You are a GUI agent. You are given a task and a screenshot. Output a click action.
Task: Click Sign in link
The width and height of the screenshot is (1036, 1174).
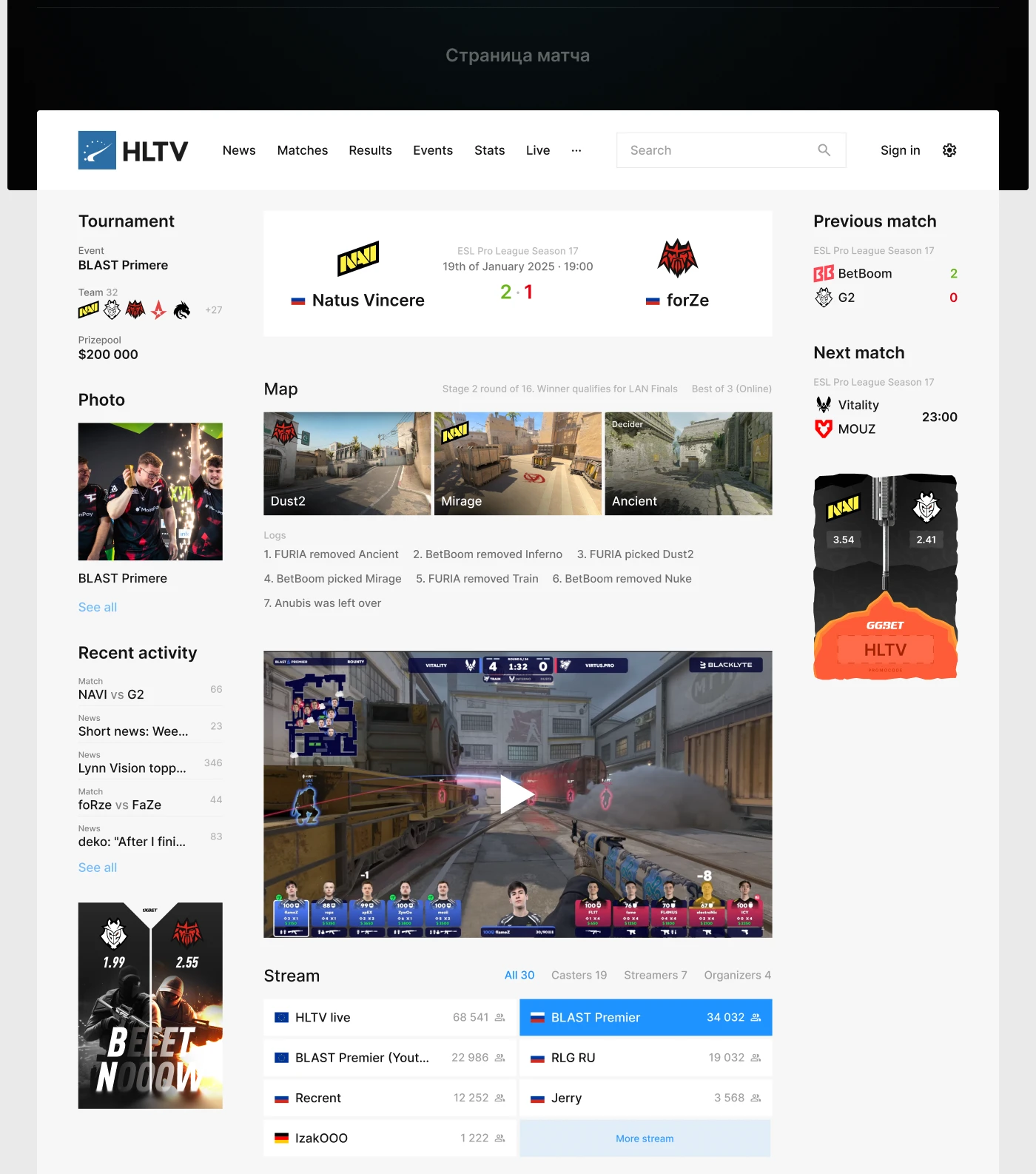click(x=900, y=150)
